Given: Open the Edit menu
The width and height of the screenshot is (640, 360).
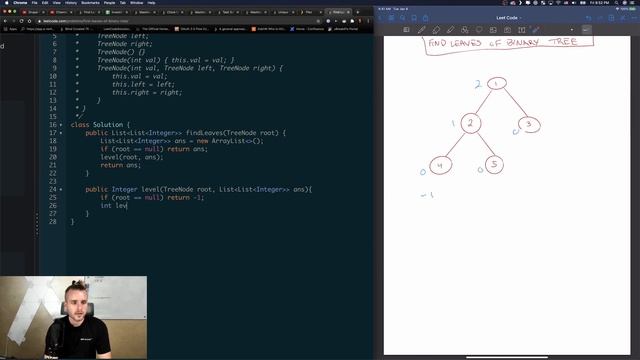Looking at the screenshot, I should pyautogui.click(x=45, y=2).
